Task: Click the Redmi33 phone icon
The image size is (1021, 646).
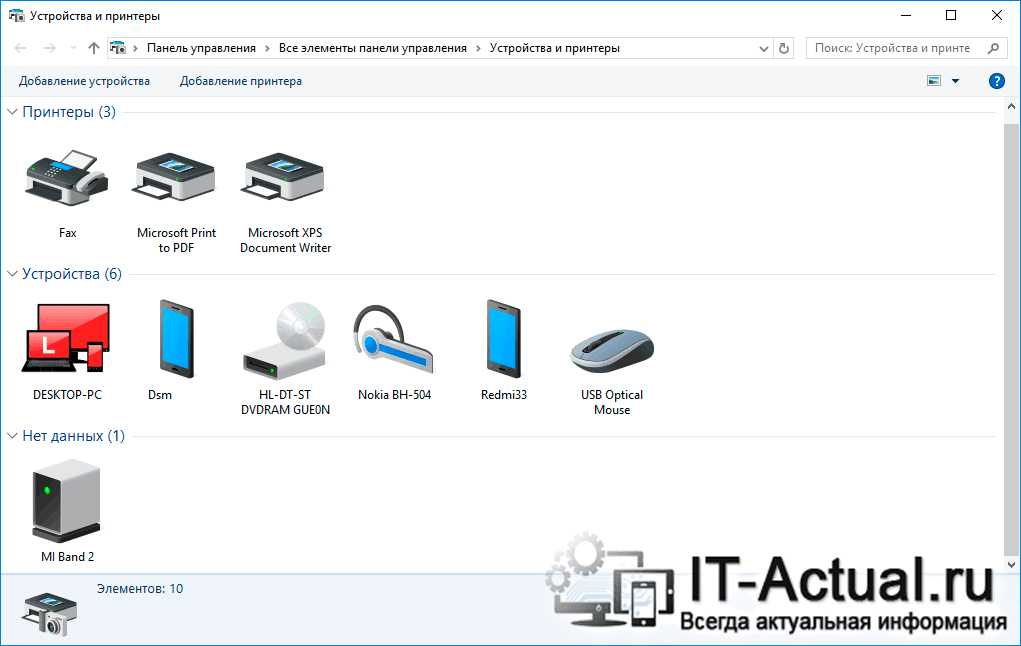Action: point(503,340)
